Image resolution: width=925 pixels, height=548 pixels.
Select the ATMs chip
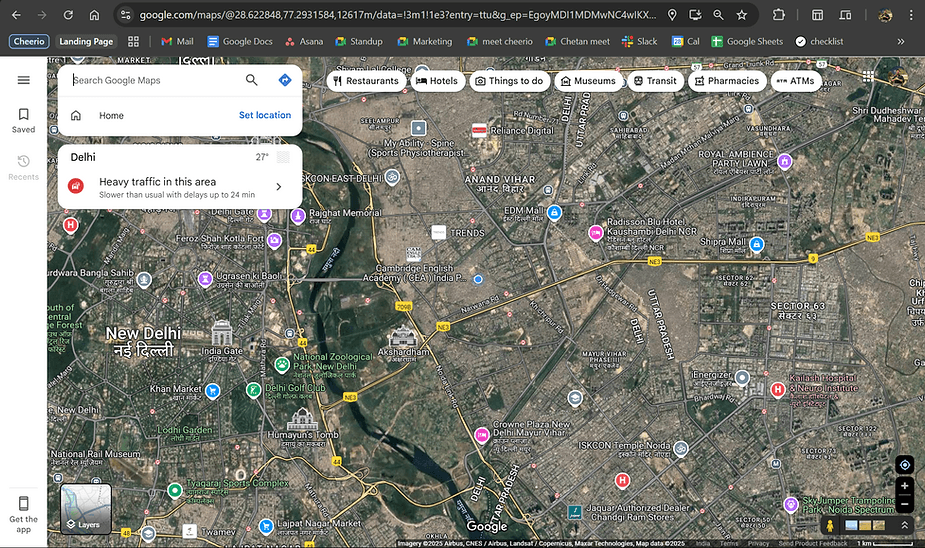[x=796, y=81]
